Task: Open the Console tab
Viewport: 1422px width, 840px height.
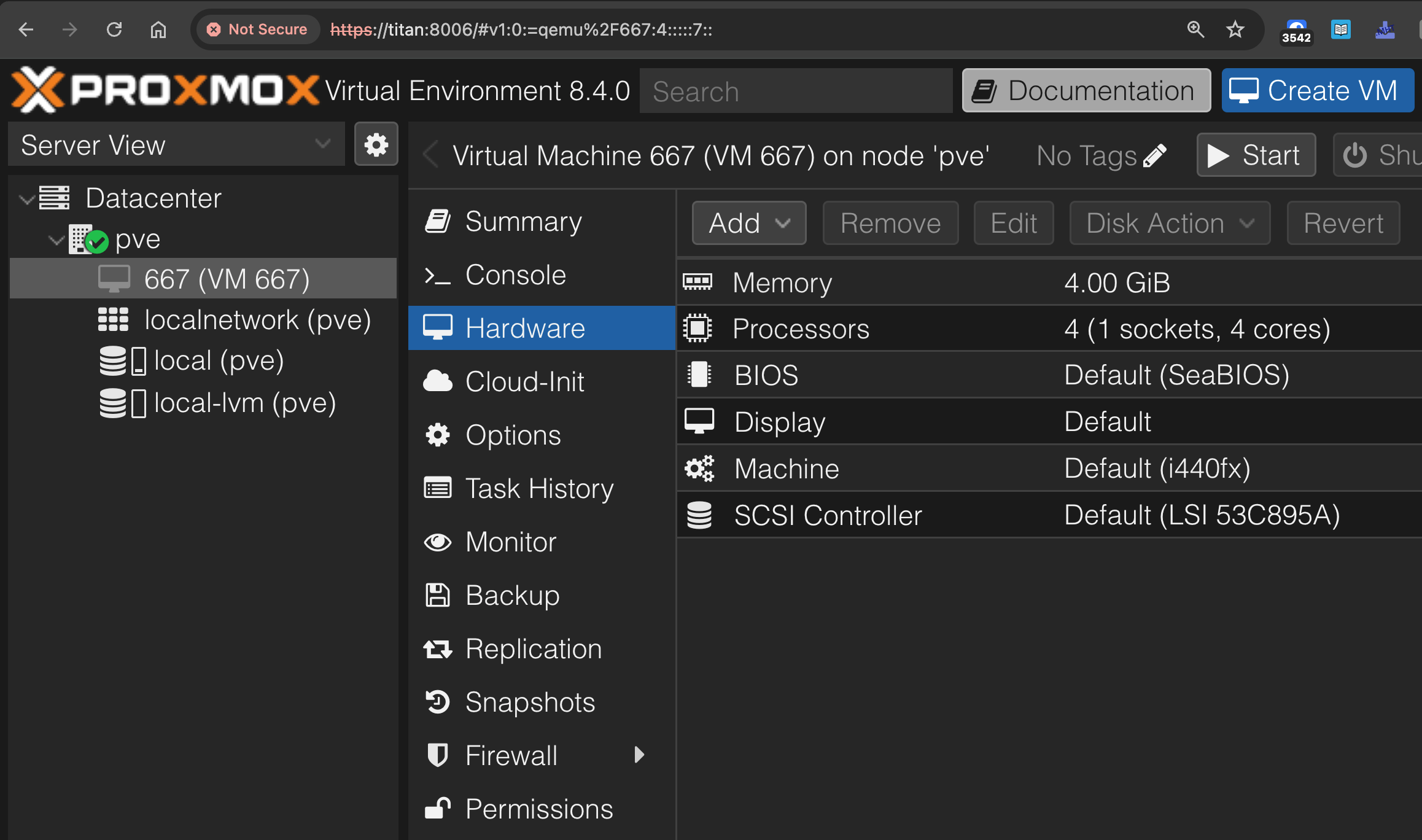Action: click(x=542, y=274)
